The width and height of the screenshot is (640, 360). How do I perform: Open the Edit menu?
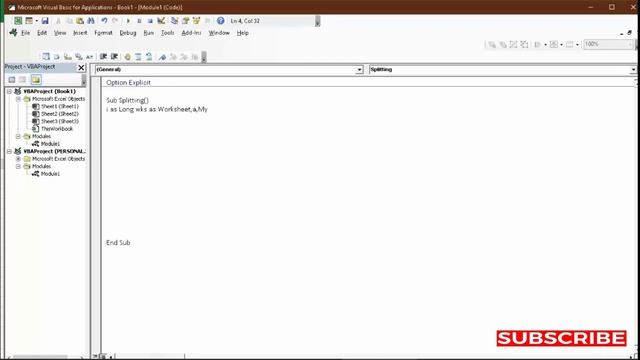point(42,33)
